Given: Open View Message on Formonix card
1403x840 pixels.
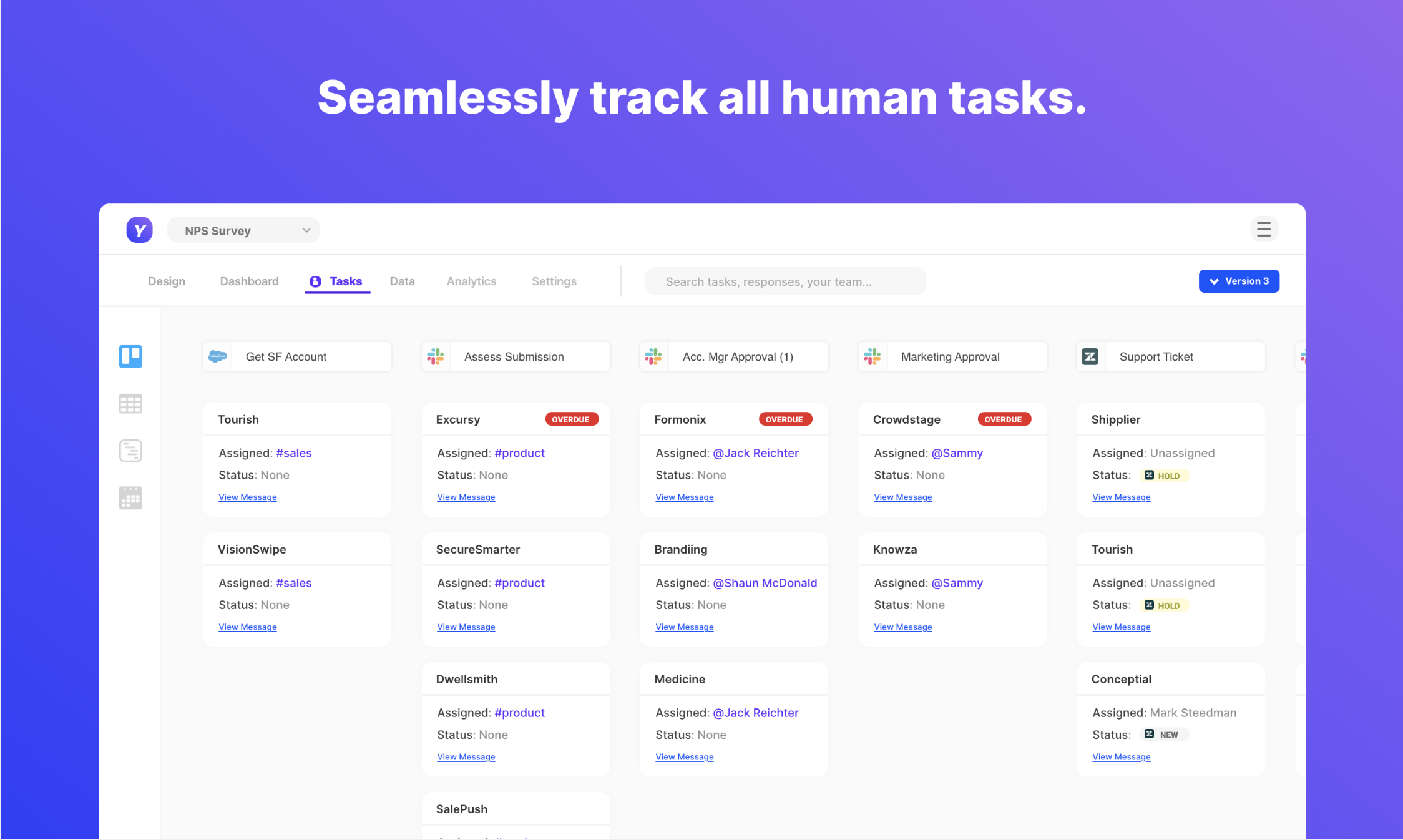Looking at the screenshot, I should coord(684,497).
